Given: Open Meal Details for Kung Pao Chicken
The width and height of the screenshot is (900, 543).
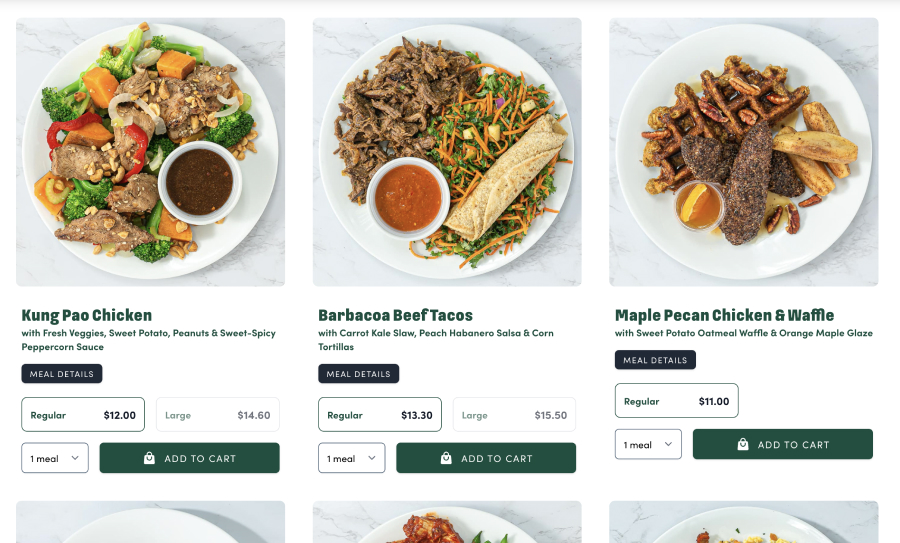Looking at the screenshot, I should 62,374.
